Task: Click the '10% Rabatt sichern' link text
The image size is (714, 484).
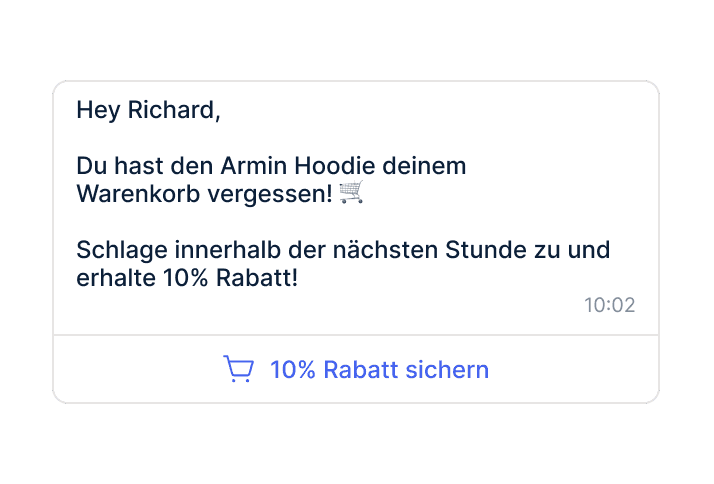Action: click(x=379, y=369)
